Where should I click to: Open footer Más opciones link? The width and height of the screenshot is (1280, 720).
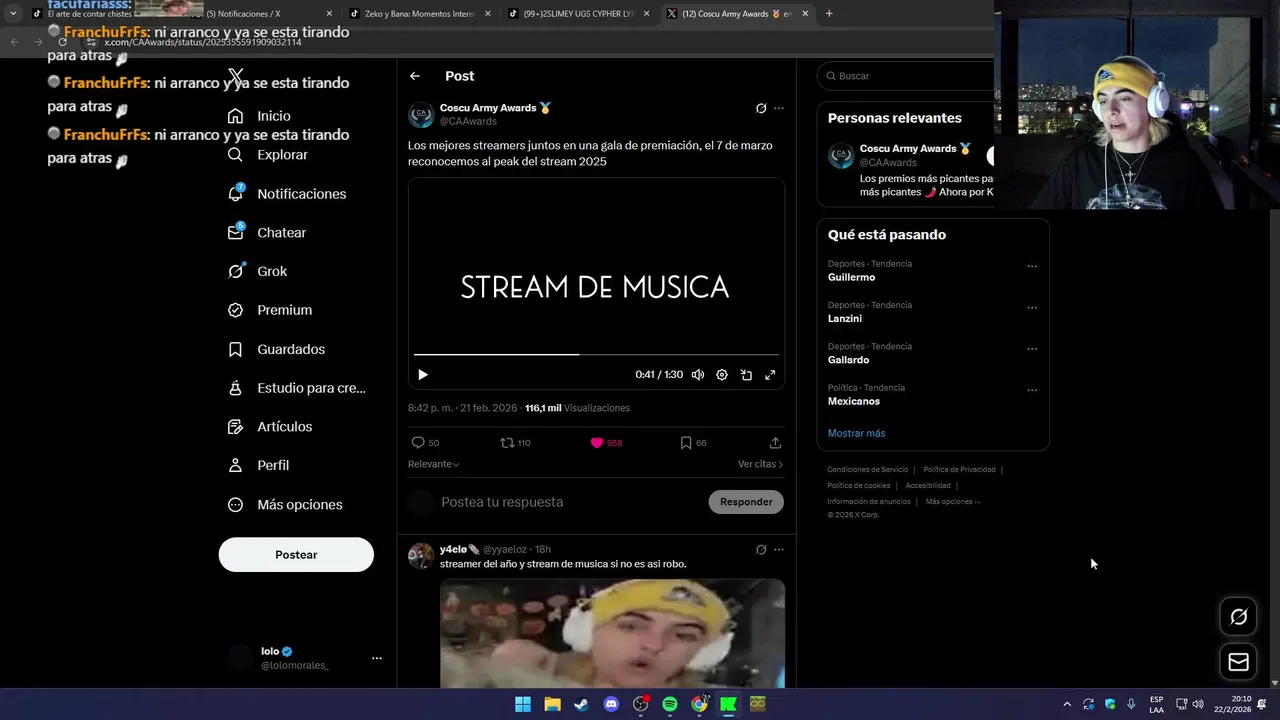tap(953, 502)
